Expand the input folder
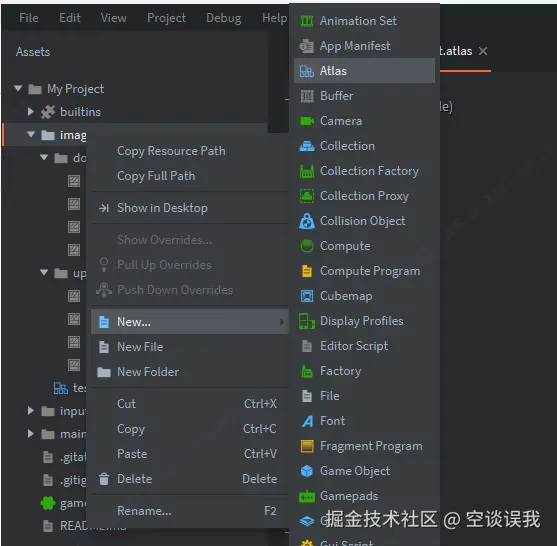 click(31, 411)
